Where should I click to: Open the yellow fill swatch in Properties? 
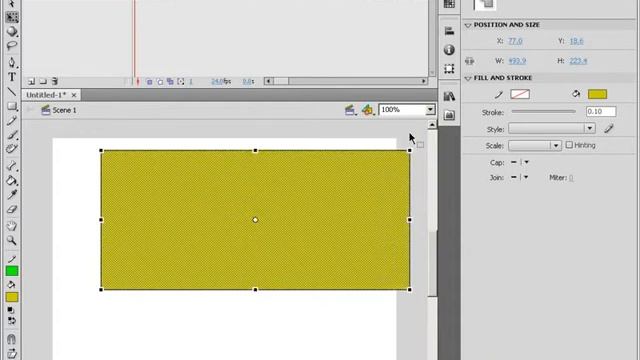598,94
